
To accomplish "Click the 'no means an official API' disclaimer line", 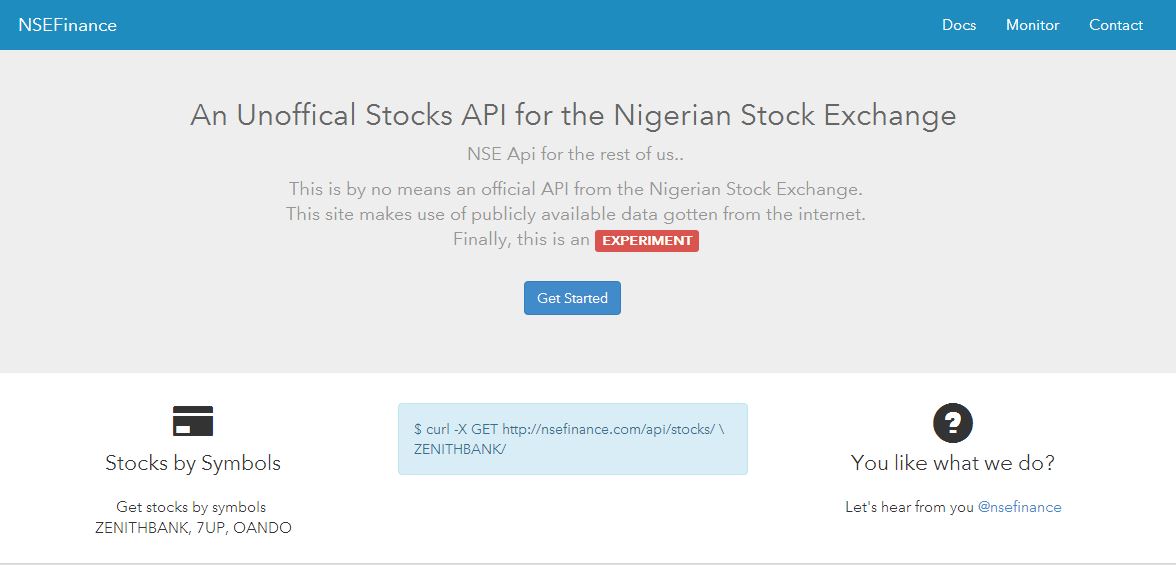I will point(575,188).
